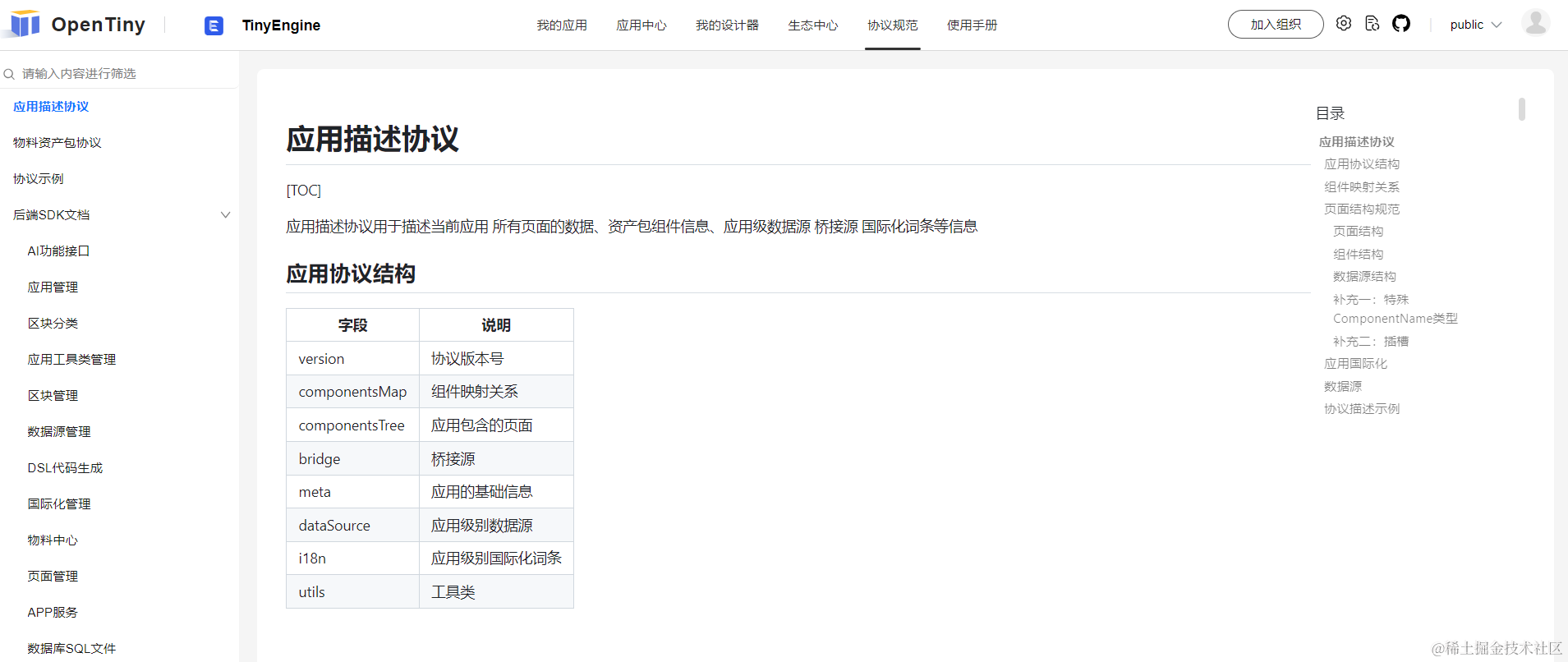Open 数据库SQL文件 in the sidebar

(71, 649)
